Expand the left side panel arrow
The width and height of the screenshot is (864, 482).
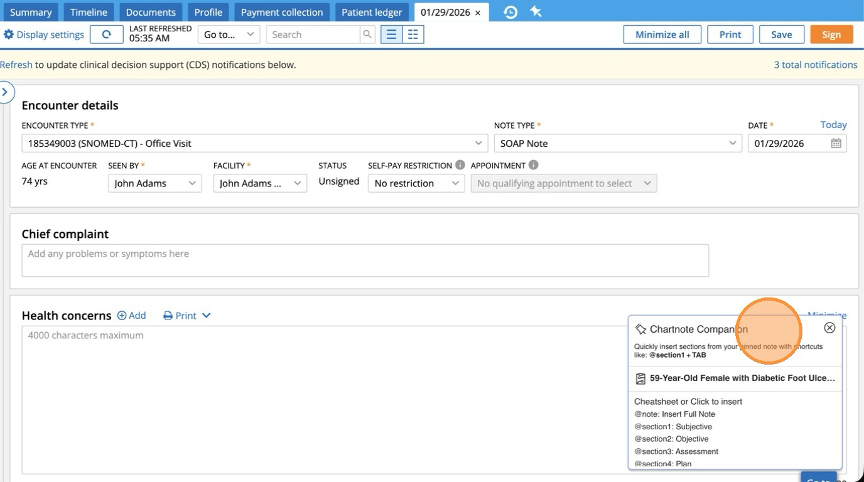point(6,92)
